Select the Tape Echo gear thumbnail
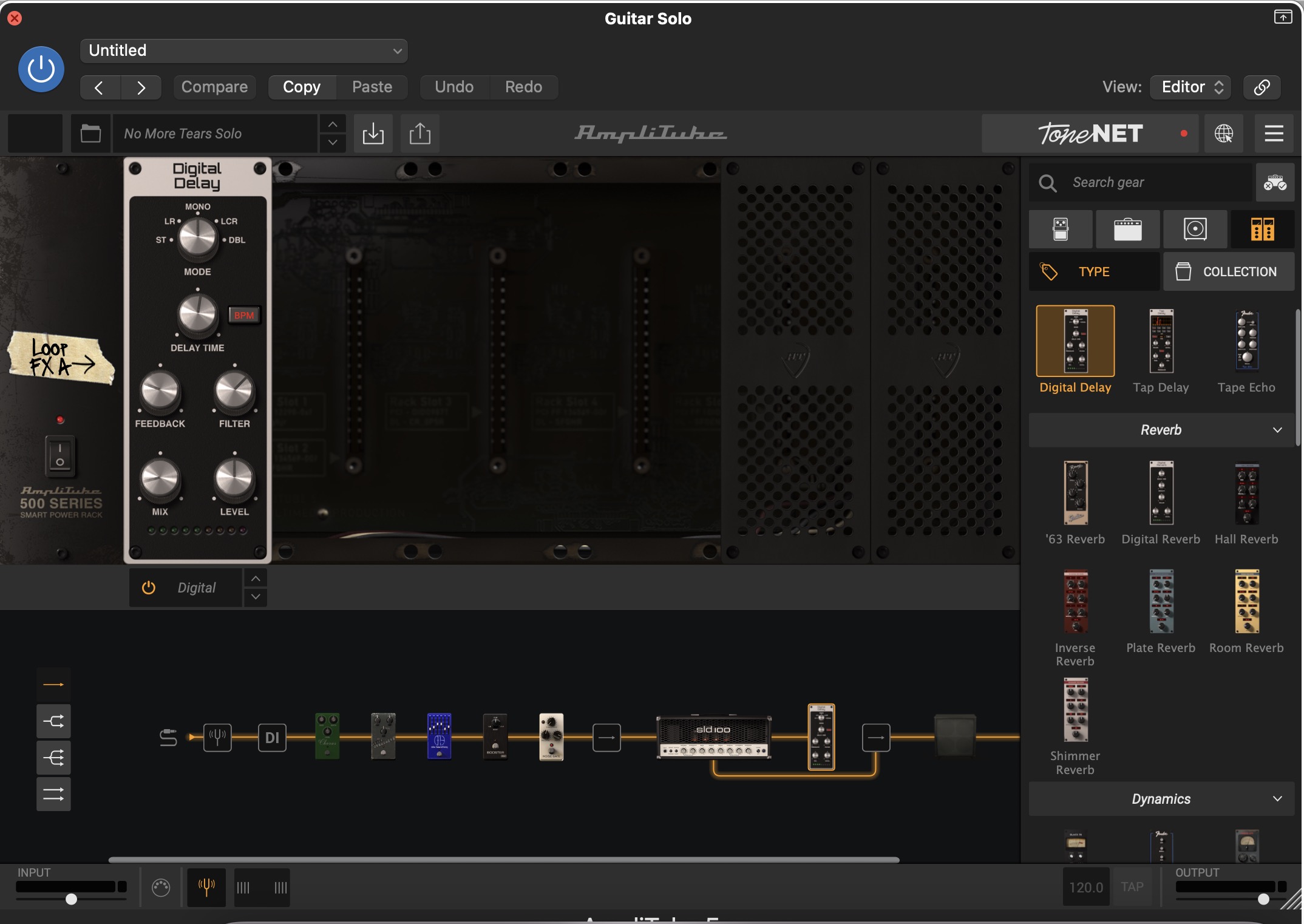This screenshot has width=1304, height=924. pyautogui.click(x=1246, y=340)
